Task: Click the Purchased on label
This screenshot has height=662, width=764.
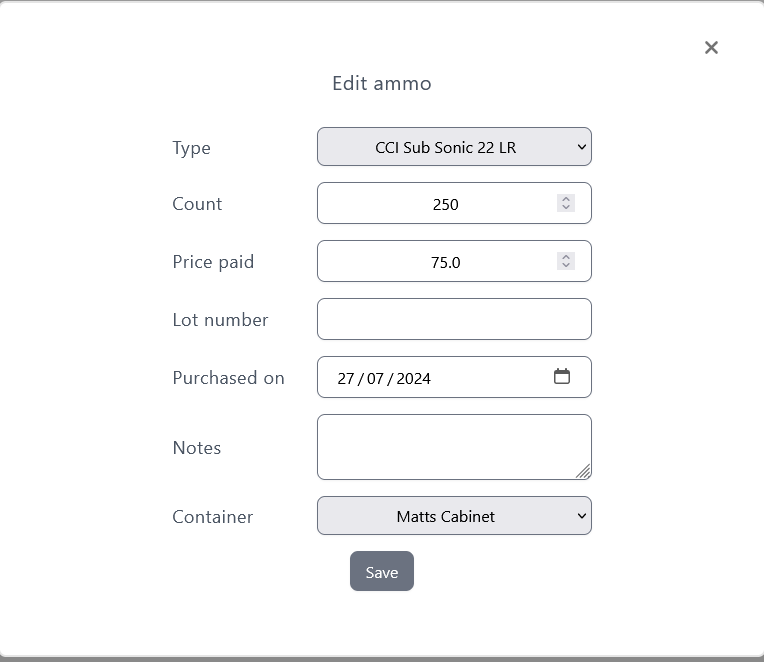Action: click(228, 378)
